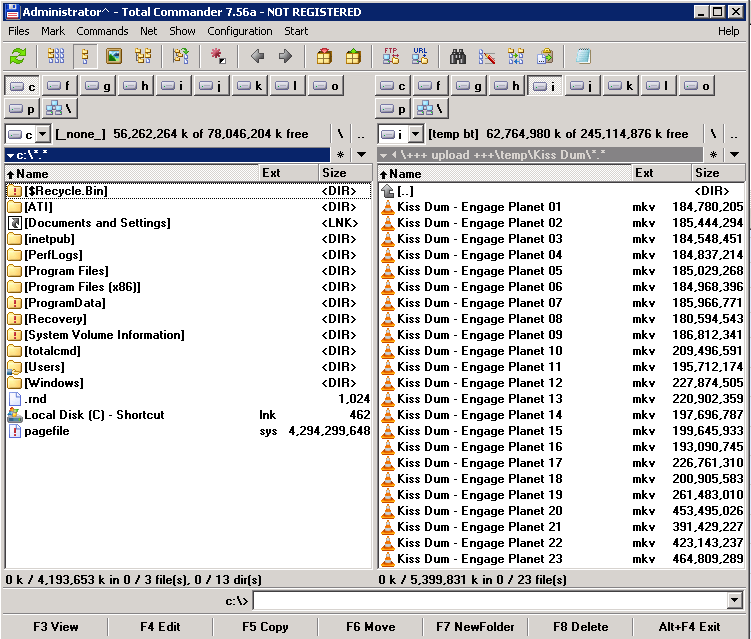Screen dimensions: 751x639
Task: Select the [Documents and Settings] link entry
Action: click(x=188, y=223)
